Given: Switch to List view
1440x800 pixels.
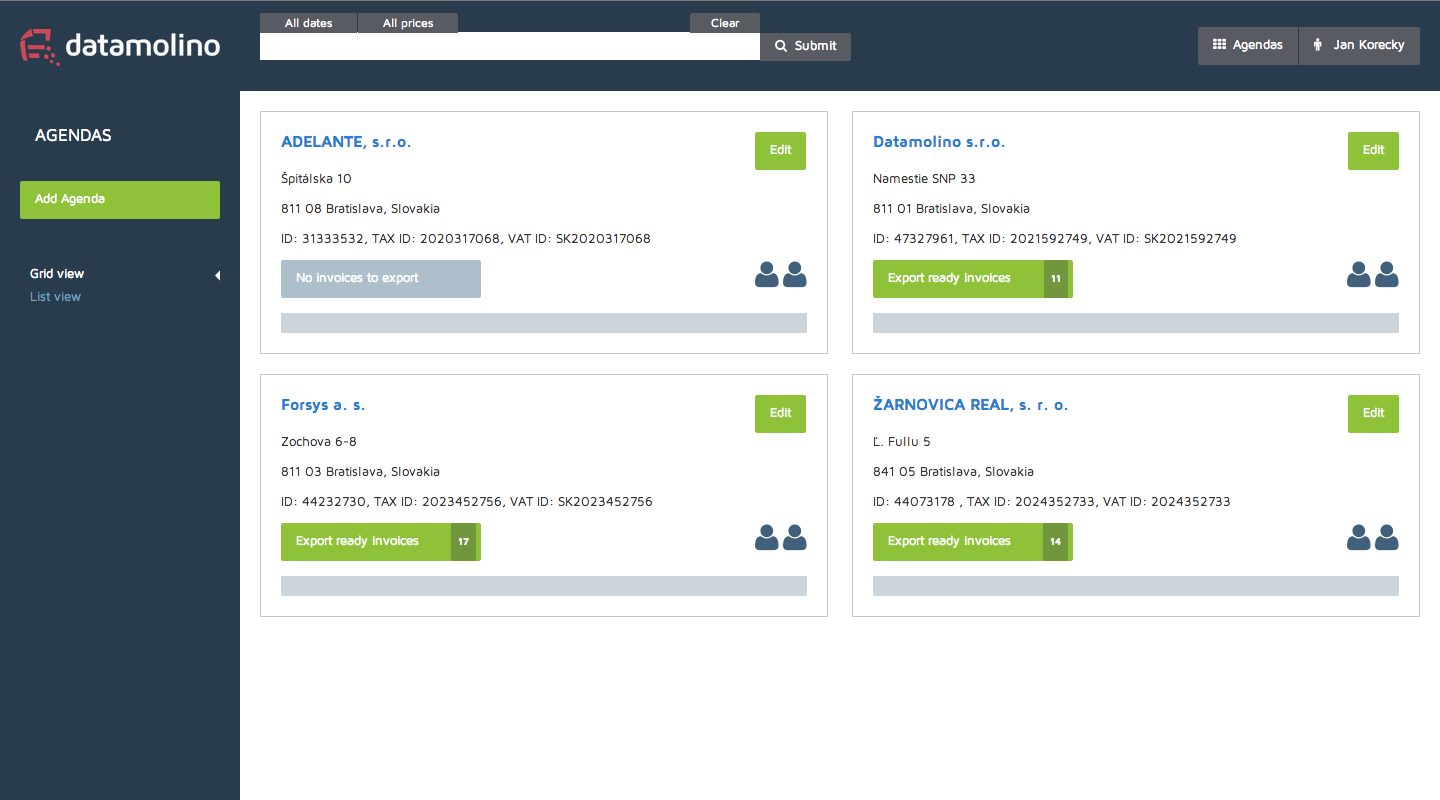Looking at the screenshot, I should click(x=55, y=297).
